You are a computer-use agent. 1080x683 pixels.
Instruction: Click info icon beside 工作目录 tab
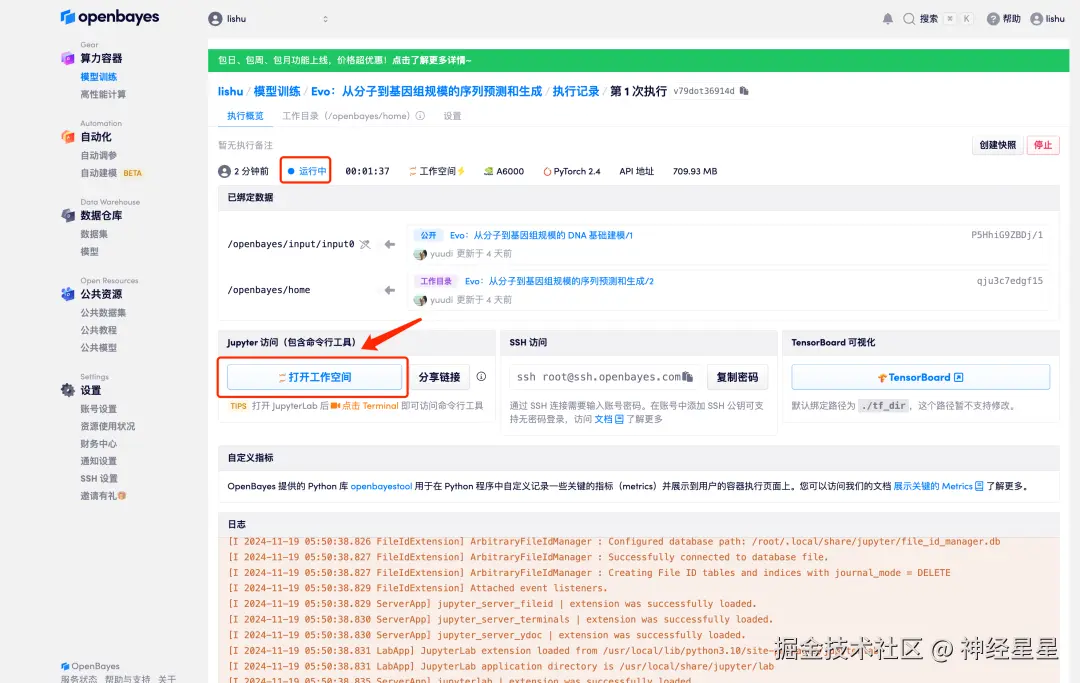click(x=420, y=116)
